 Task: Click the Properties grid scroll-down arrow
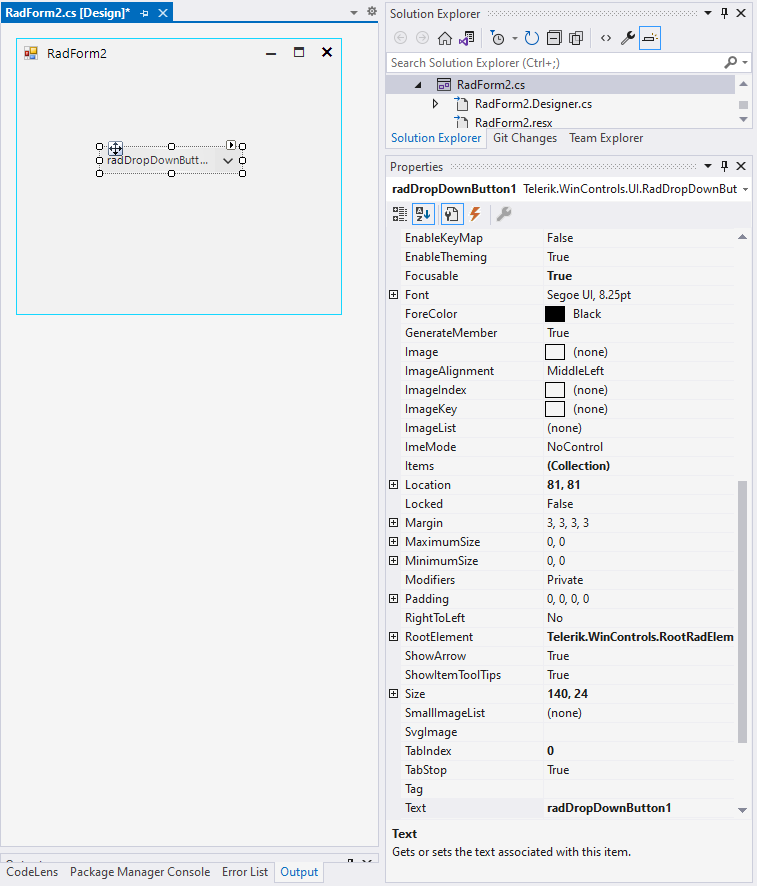tap(742, 810)
